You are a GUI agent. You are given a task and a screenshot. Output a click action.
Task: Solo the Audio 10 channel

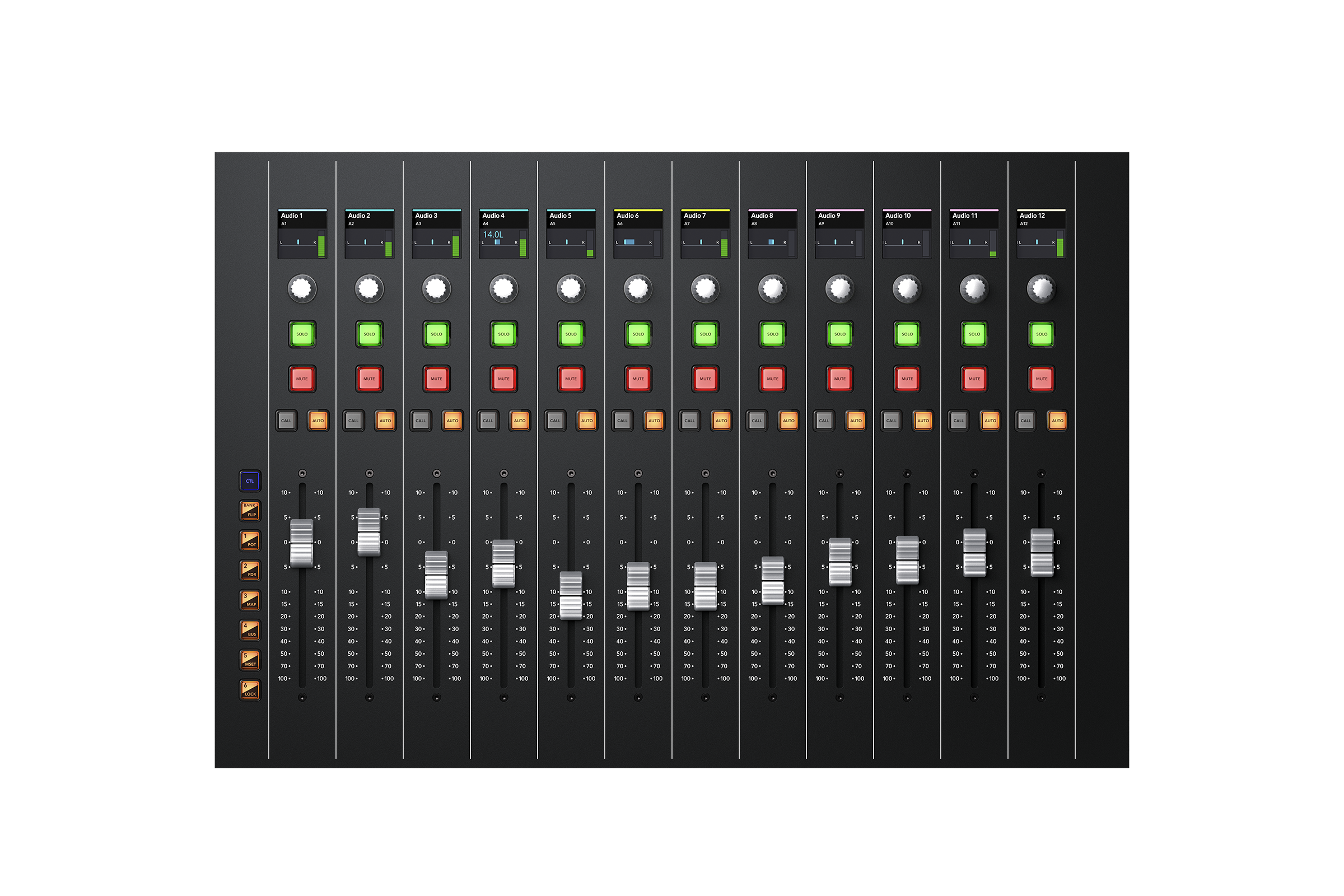907,334
